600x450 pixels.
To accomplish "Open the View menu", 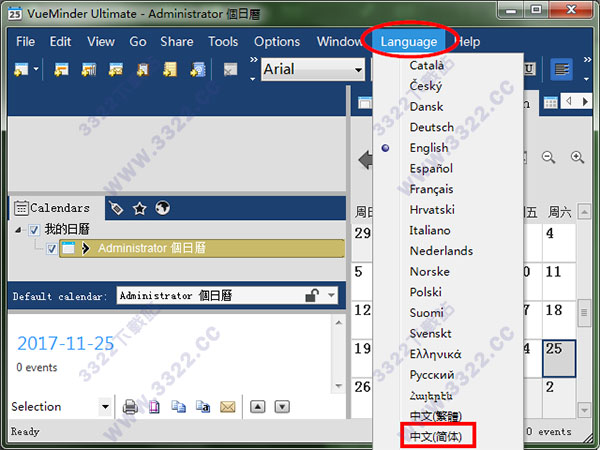I will click(x=101, y=41).
